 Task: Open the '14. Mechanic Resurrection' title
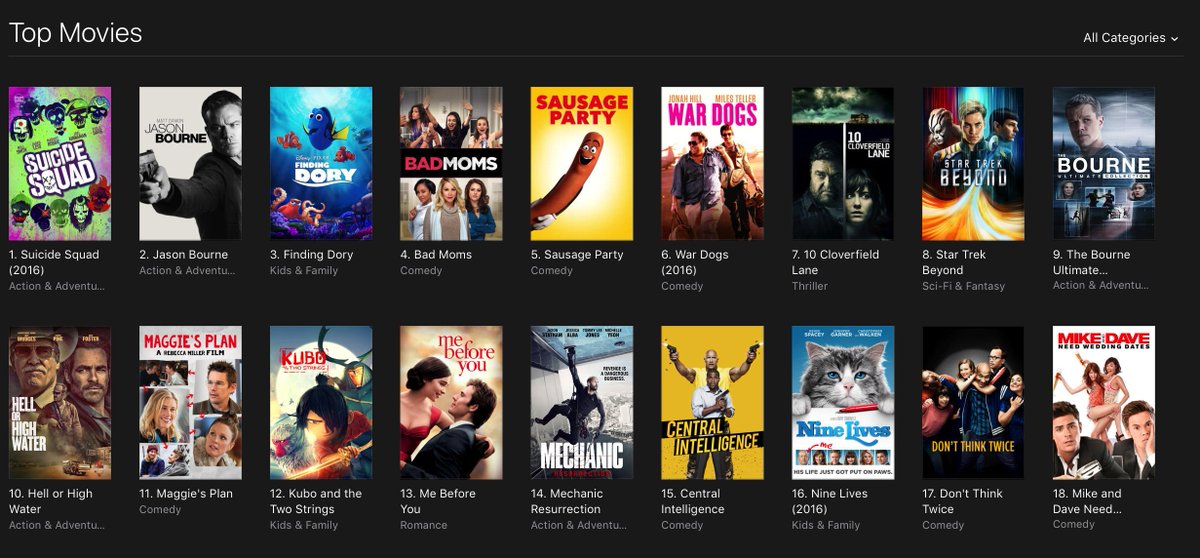567,501
